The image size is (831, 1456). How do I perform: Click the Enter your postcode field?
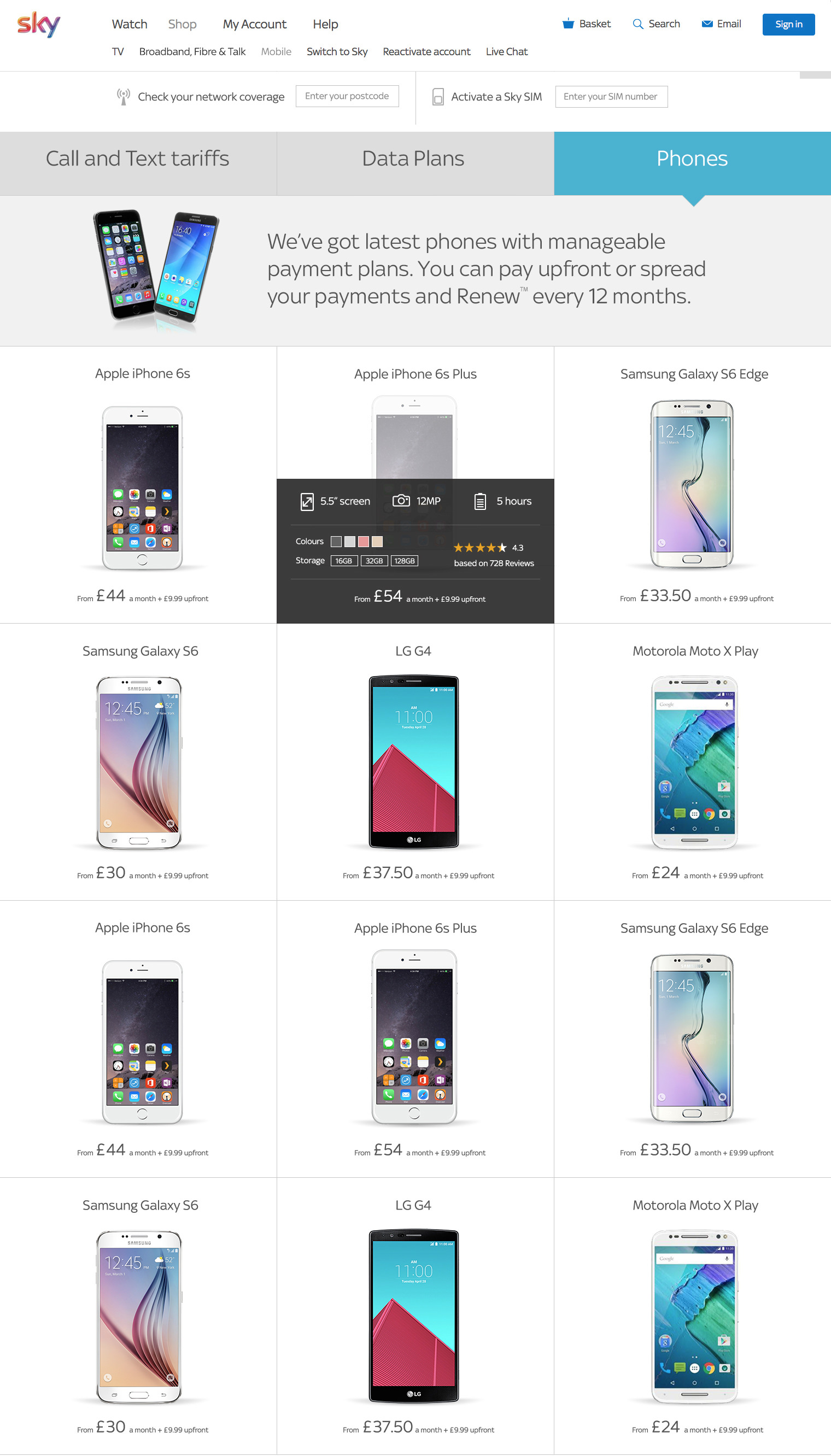coord(347,96)
